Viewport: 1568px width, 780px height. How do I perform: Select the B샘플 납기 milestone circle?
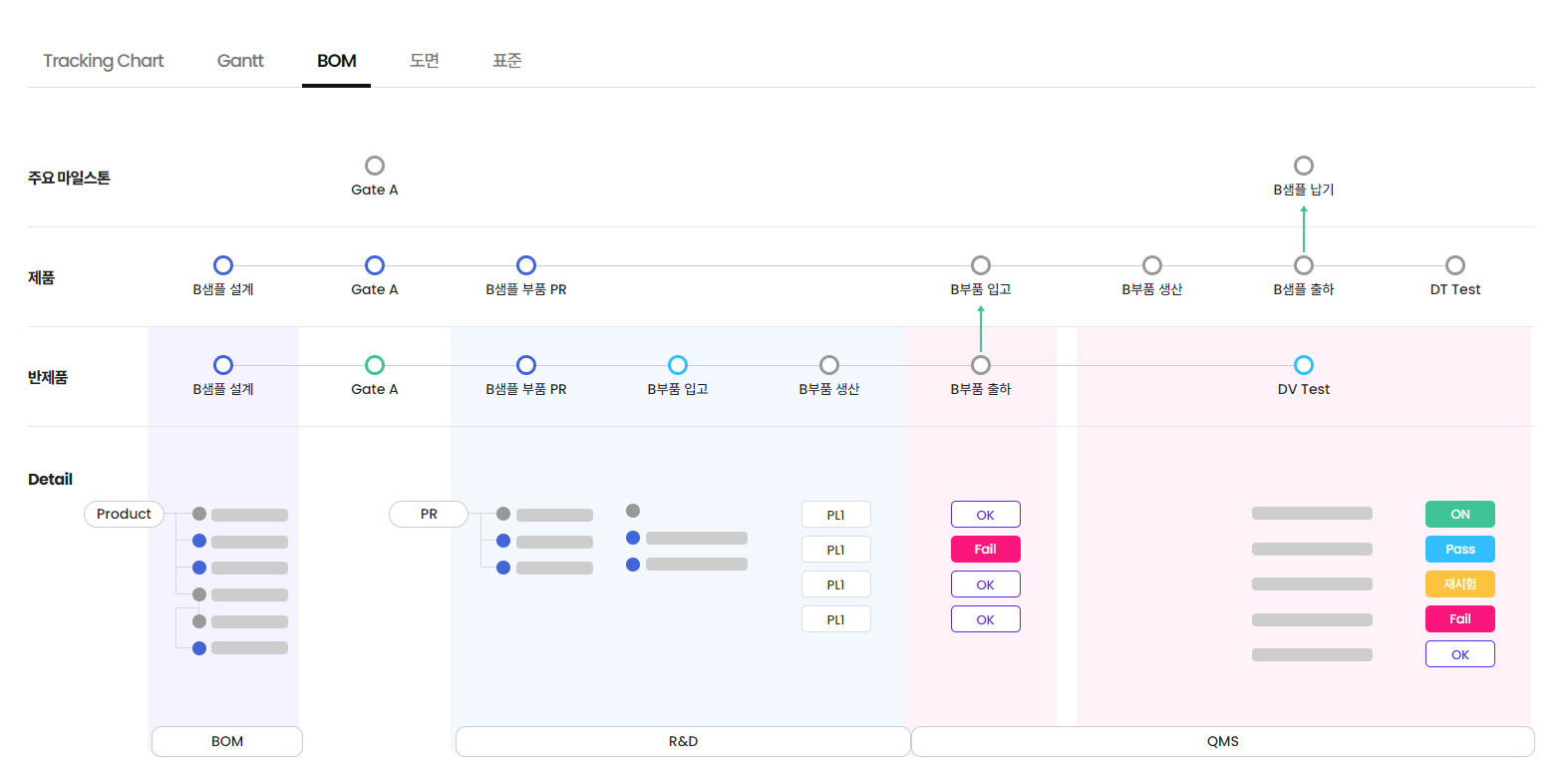pyautogui.click(x=1303, y=166)
